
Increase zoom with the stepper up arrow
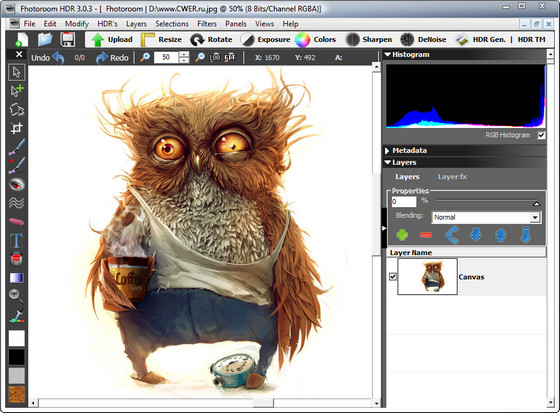[x=184, y=54]
